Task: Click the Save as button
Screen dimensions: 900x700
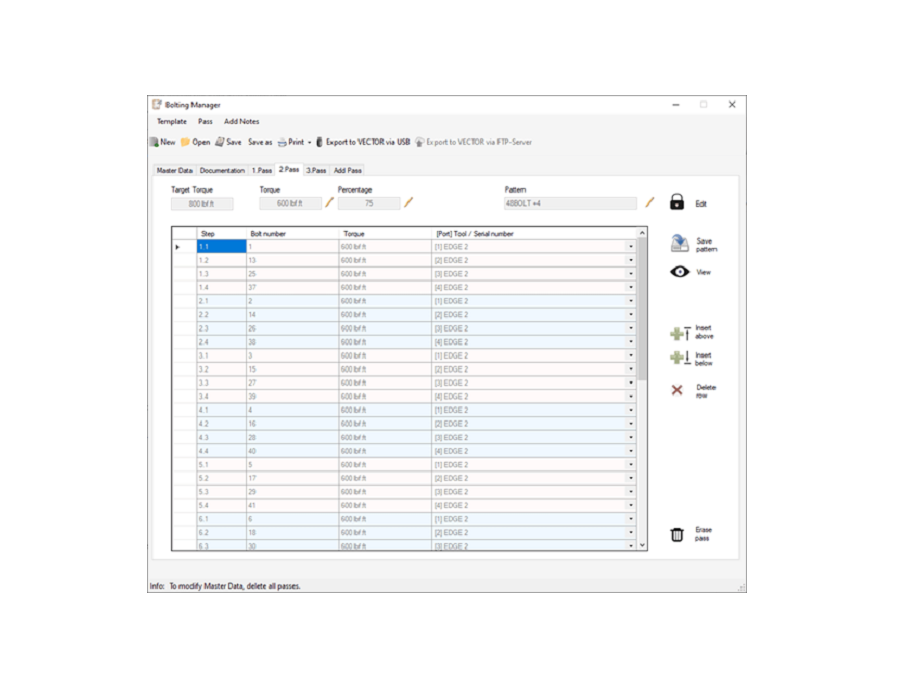Action: click(260, 142)
